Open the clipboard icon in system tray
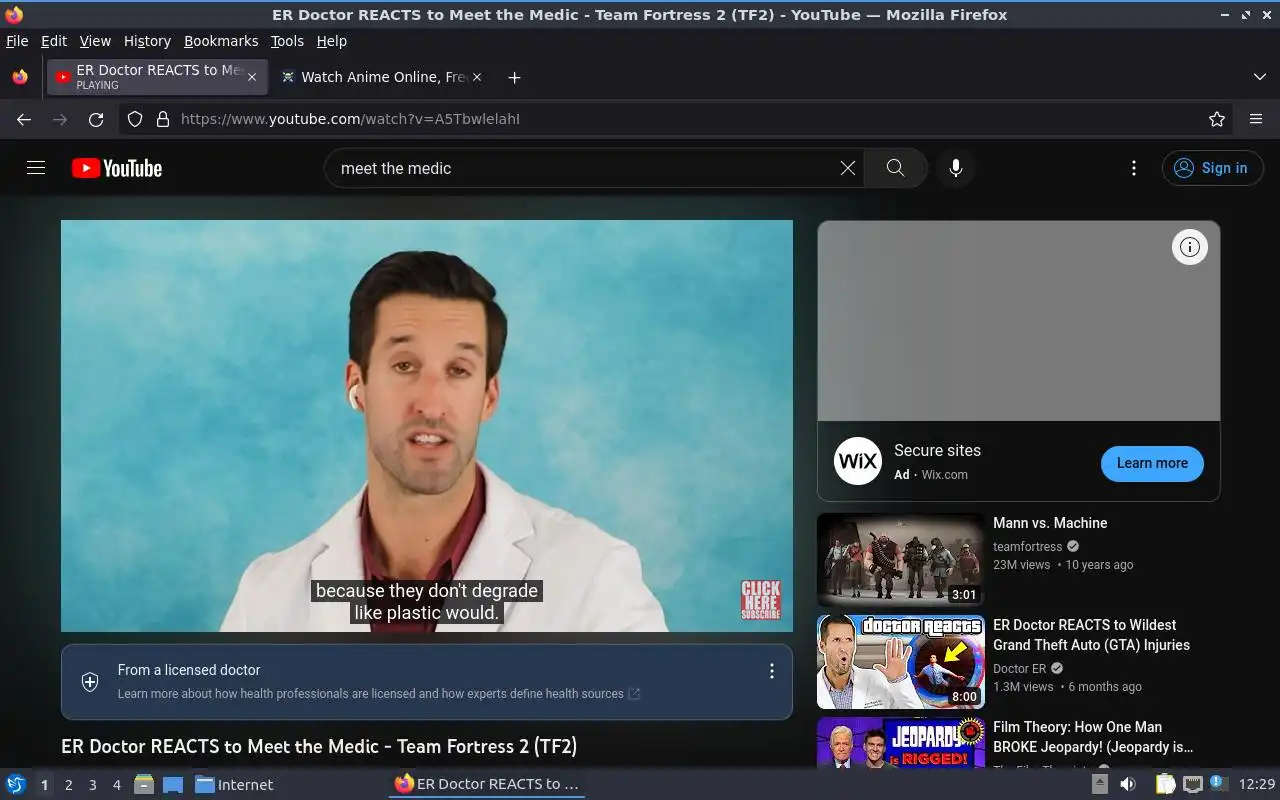The image size is (1280, 800). 1166,784
